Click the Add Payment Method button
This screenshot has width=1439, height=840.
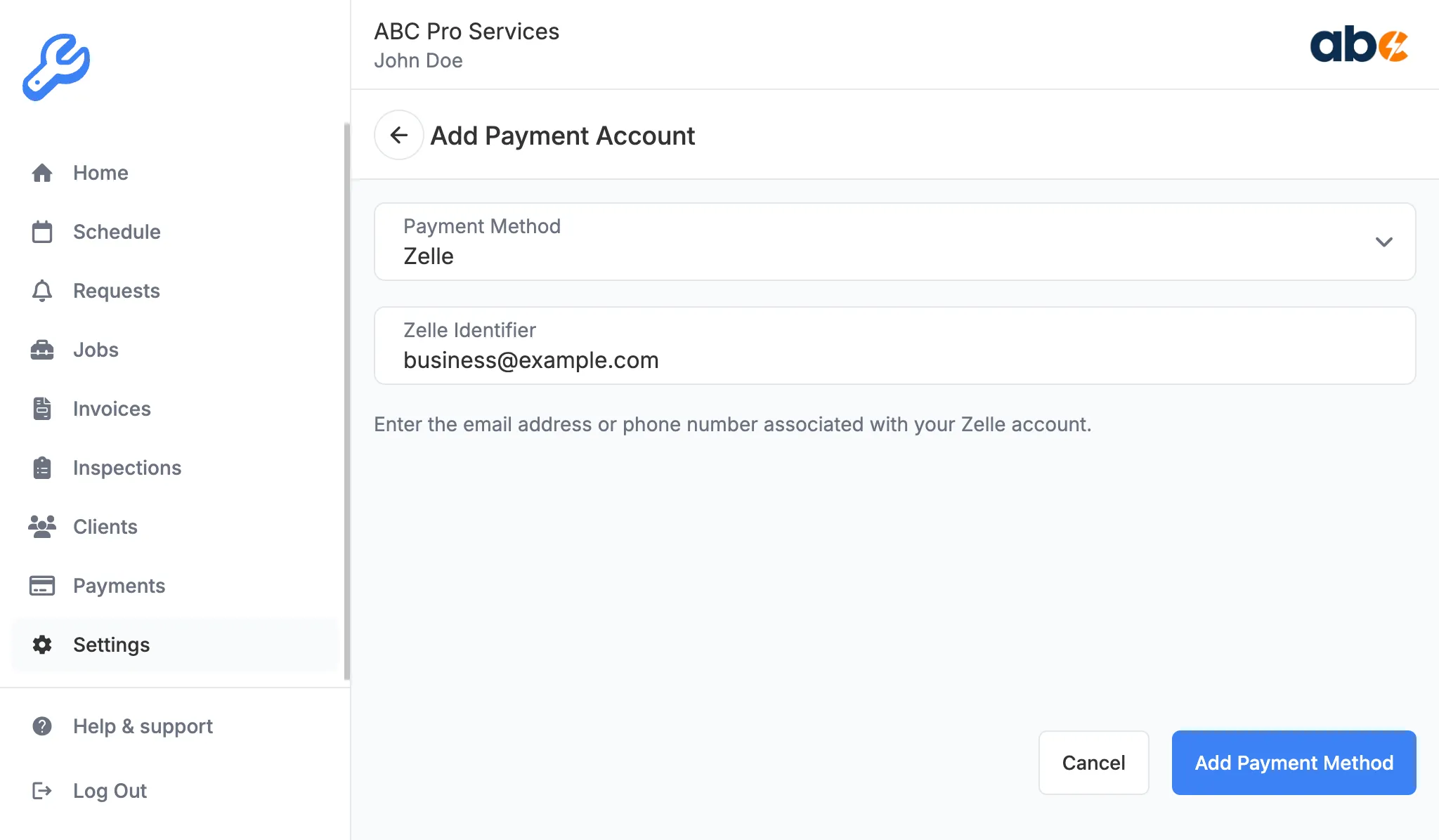tap(1294, 763)
